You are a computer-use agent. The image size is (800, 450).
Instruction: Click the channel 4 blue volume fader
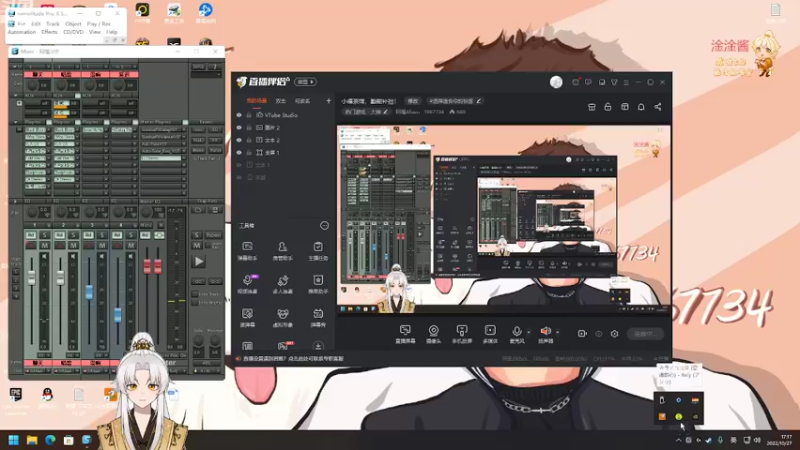click(117, 314)
